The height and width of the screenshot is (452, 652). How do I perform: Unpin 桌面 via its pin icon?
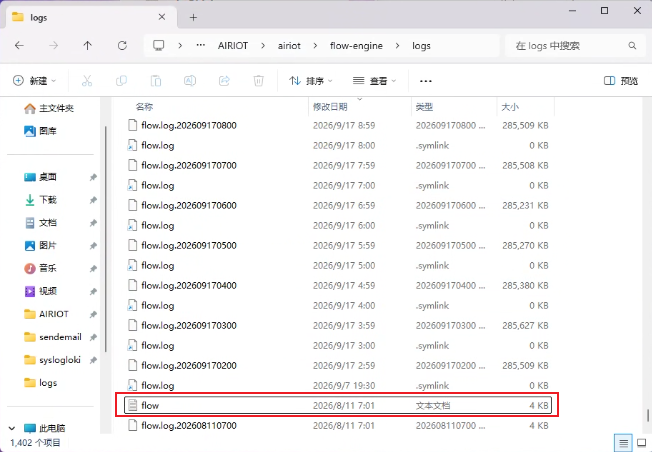(93, 178)
